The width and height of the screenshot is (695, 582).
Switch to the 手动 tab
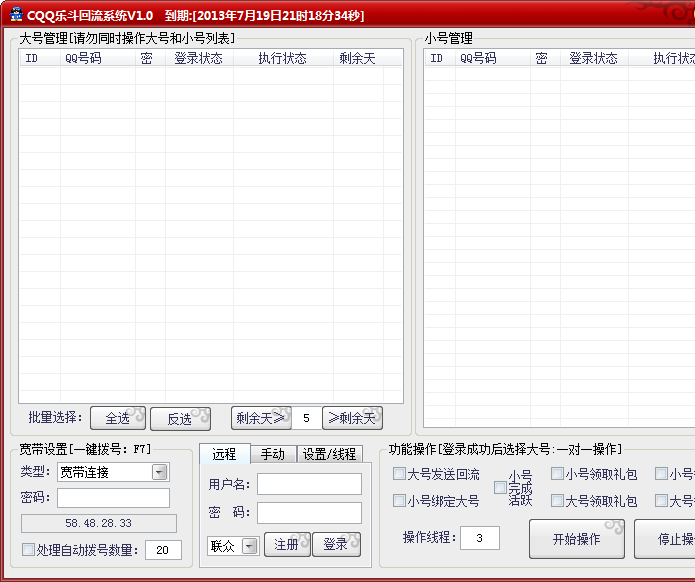coord(273,454)
